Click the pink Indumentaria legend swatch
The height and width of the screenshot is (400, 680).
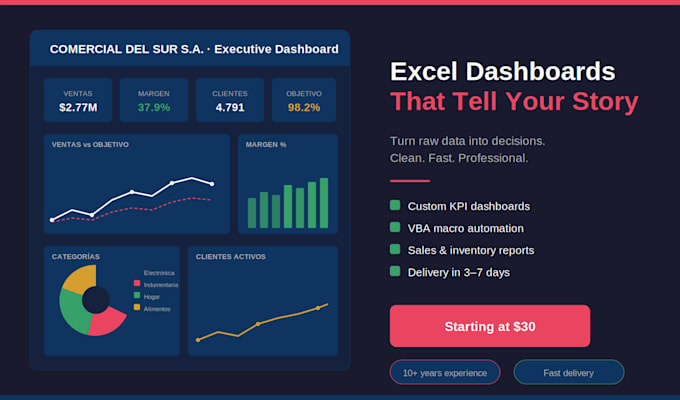tap(137, 283)
